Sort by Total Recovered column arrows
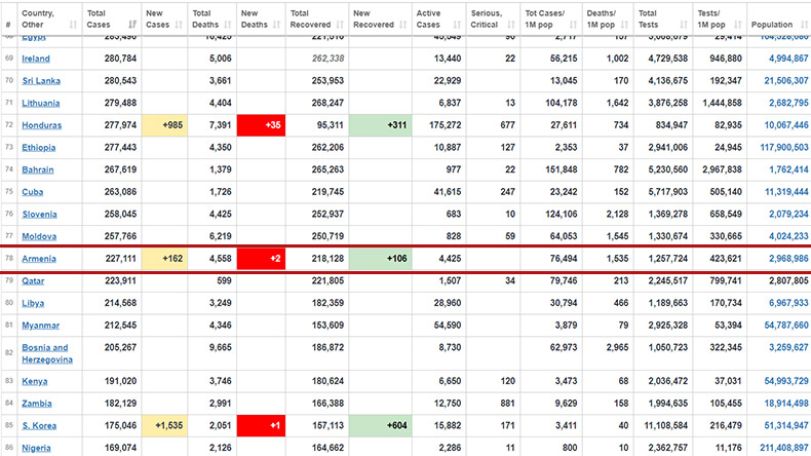811x456 pixels. [x=340, y=24]
